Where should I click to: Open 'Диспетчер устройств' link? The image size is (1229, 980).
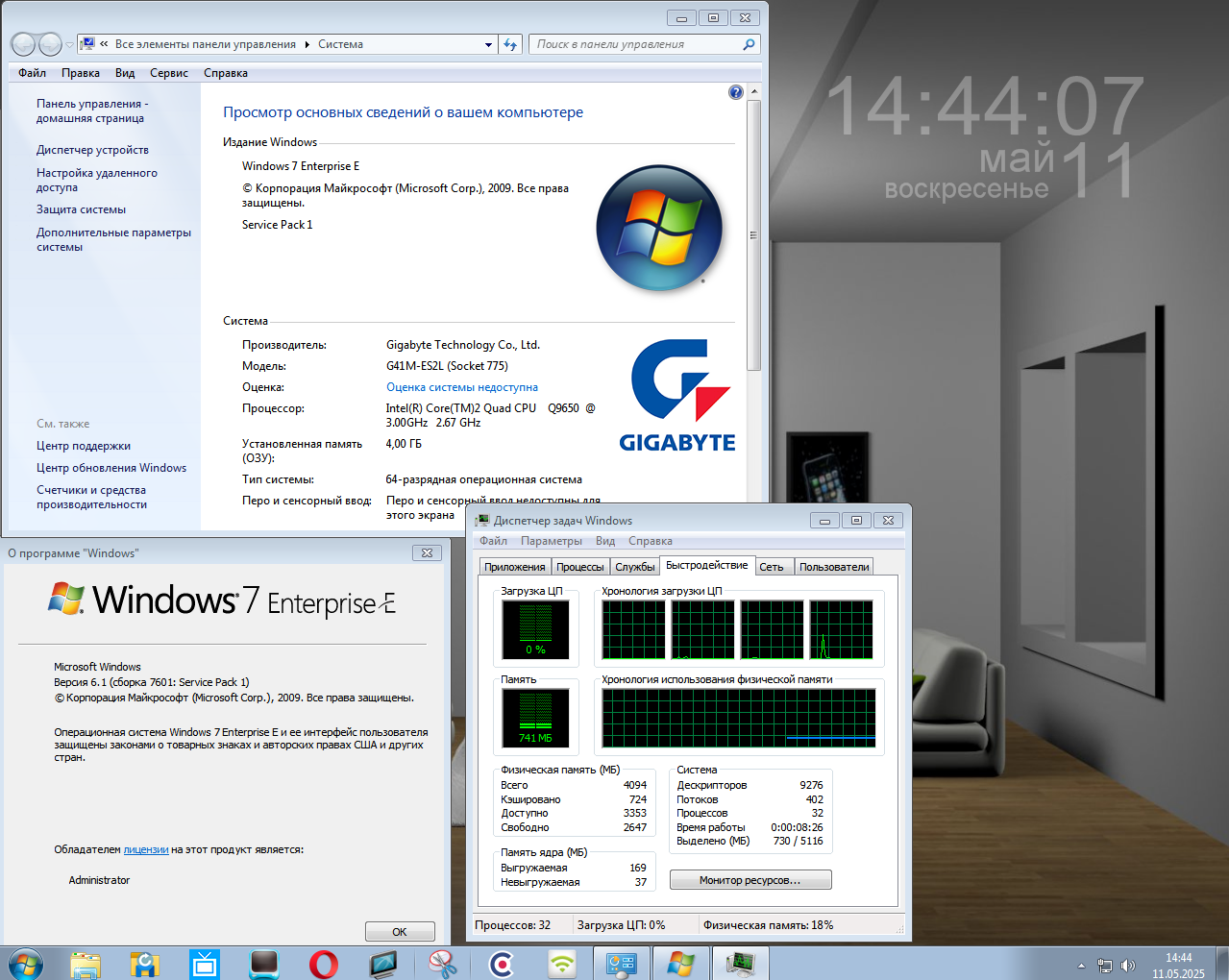click(92, 150)
